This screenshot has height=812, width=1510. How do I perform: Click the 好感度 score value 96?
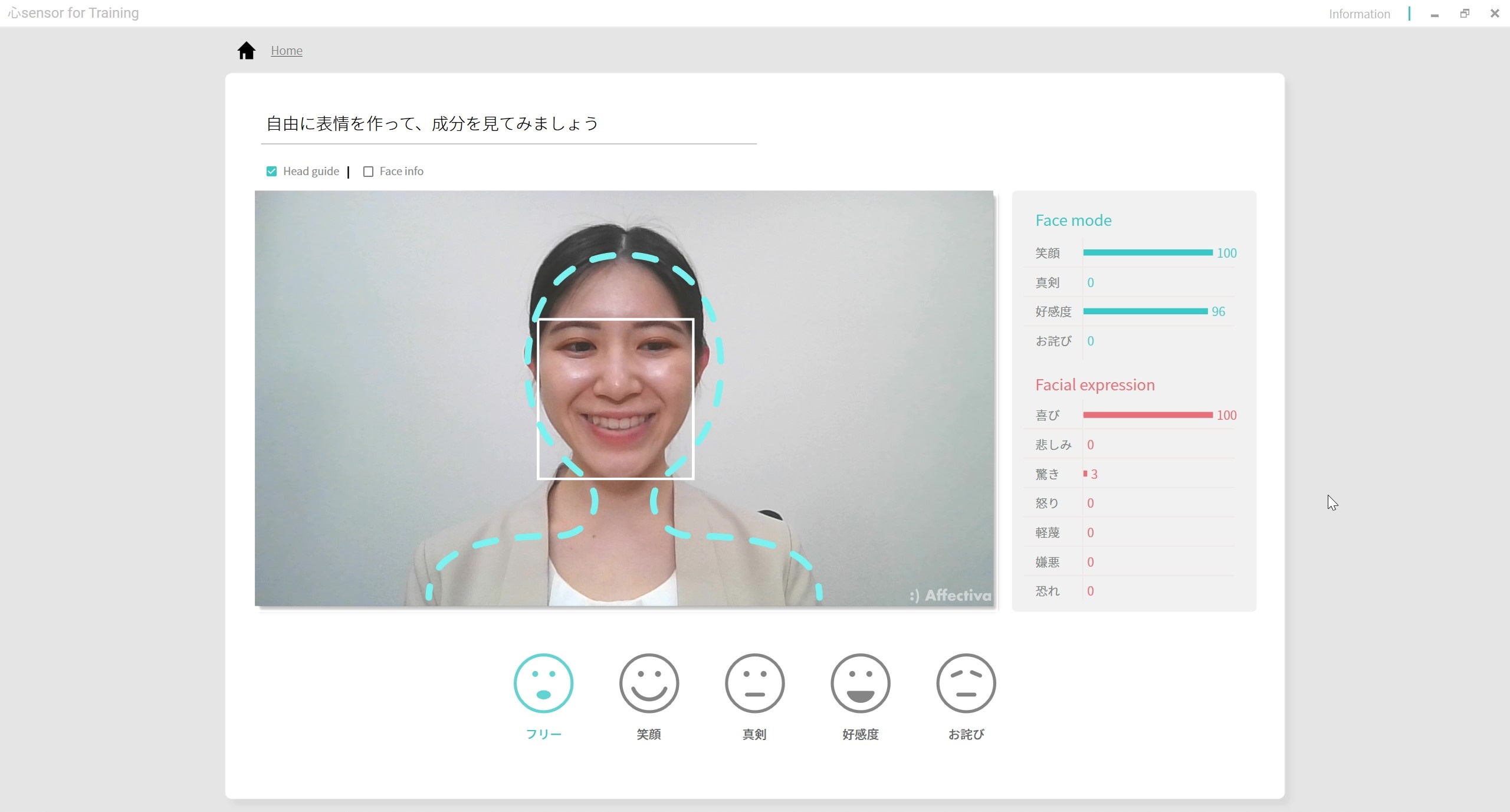coord(1224,311)
